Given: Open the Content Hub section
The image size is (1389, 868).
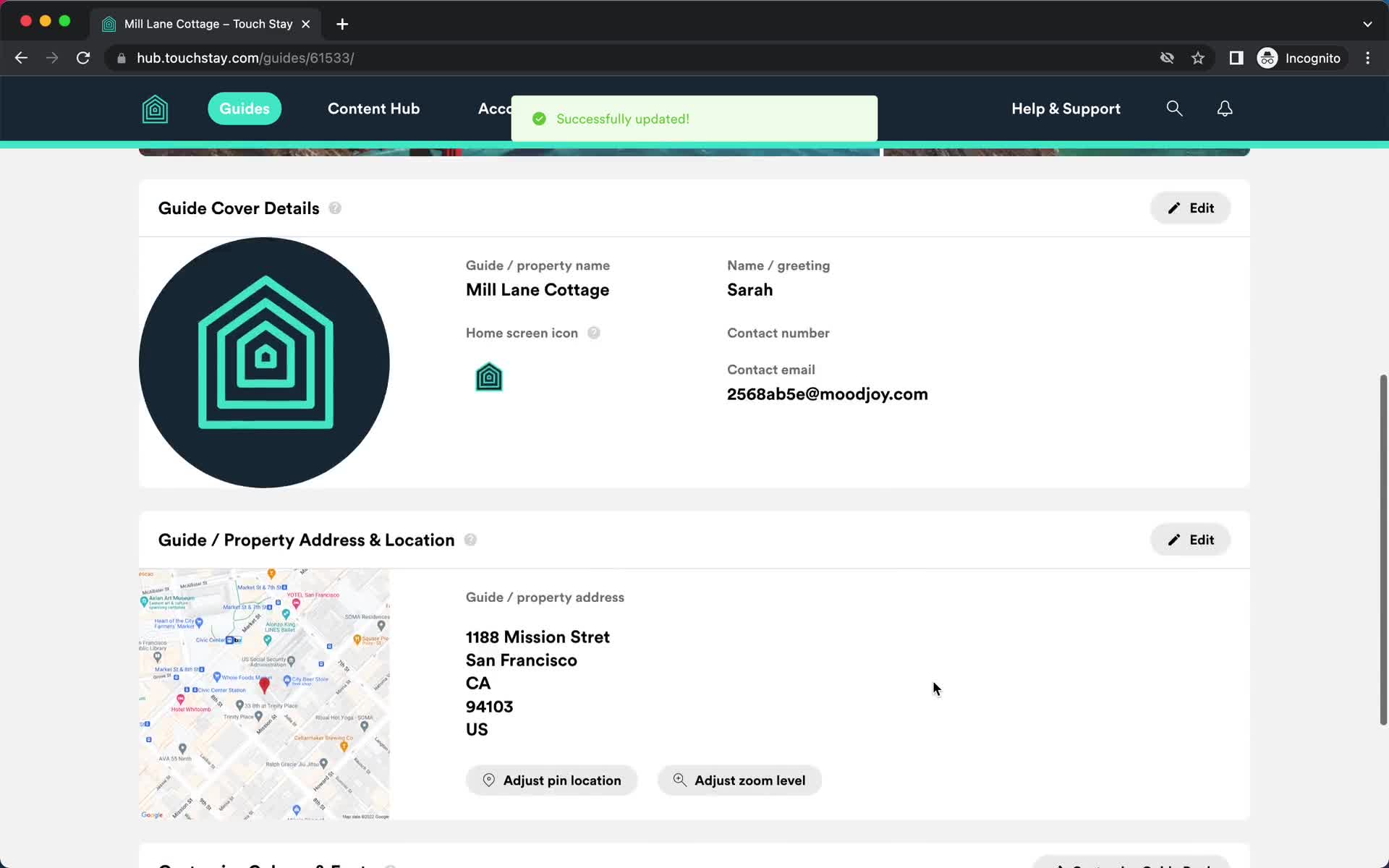Looking at the screenshot, I should click(373, 108).
